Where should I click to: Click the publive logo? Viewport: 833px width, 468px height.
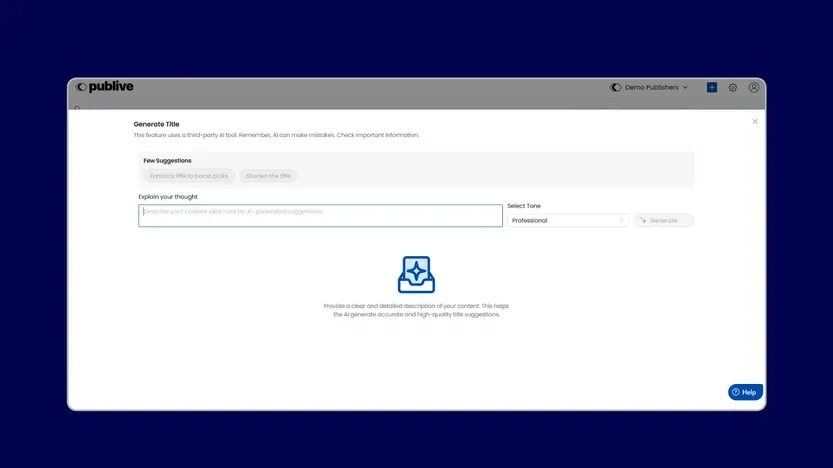[105, 87]
